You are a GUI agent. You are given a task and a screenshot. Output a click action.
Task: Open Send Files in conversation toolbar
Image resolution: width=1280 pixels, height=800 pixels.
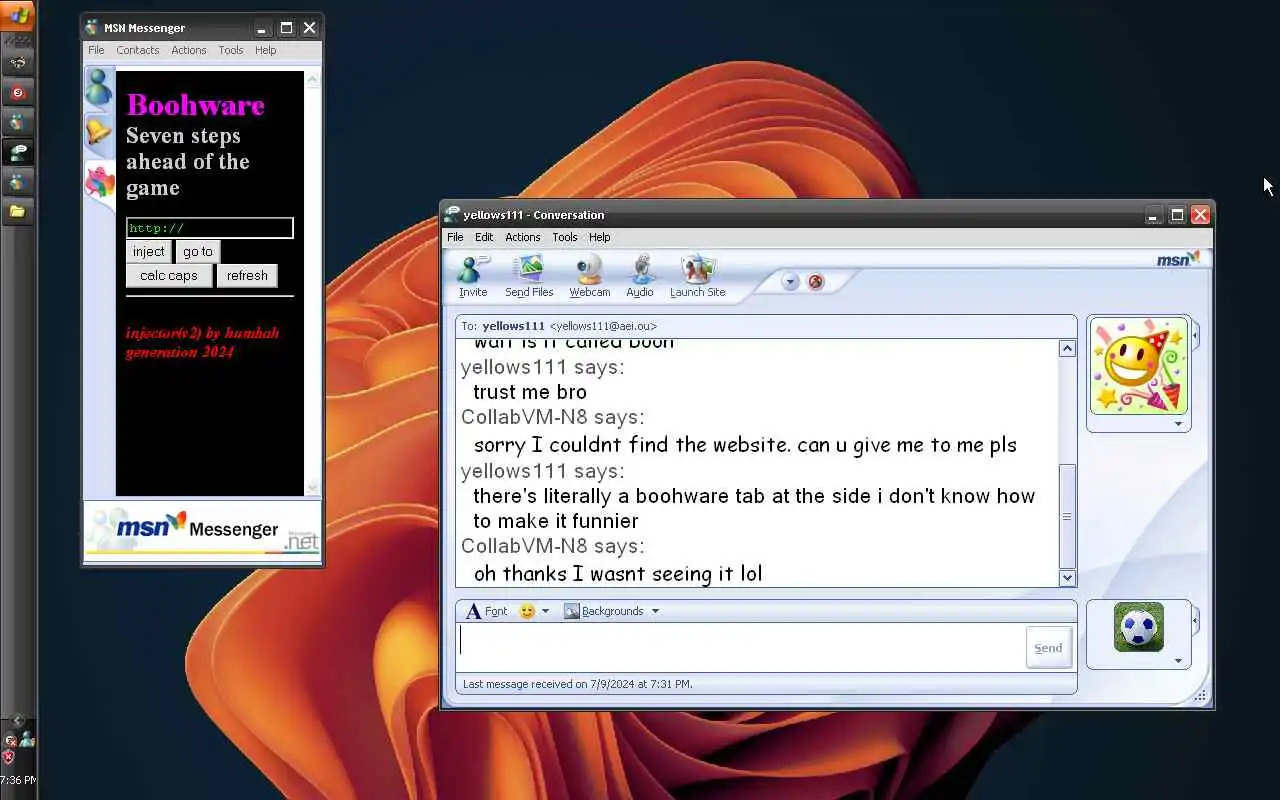click(529, 276)
